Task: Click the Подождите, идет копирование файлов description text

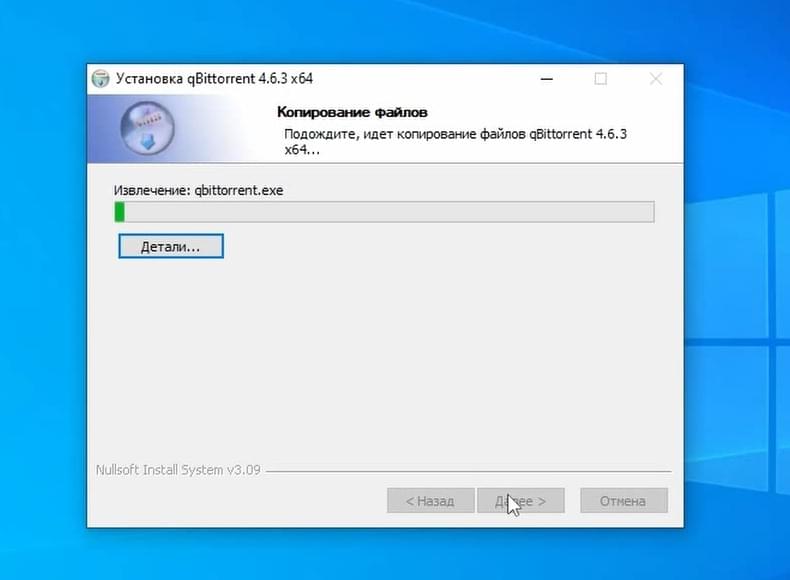Action: point(455,142)
